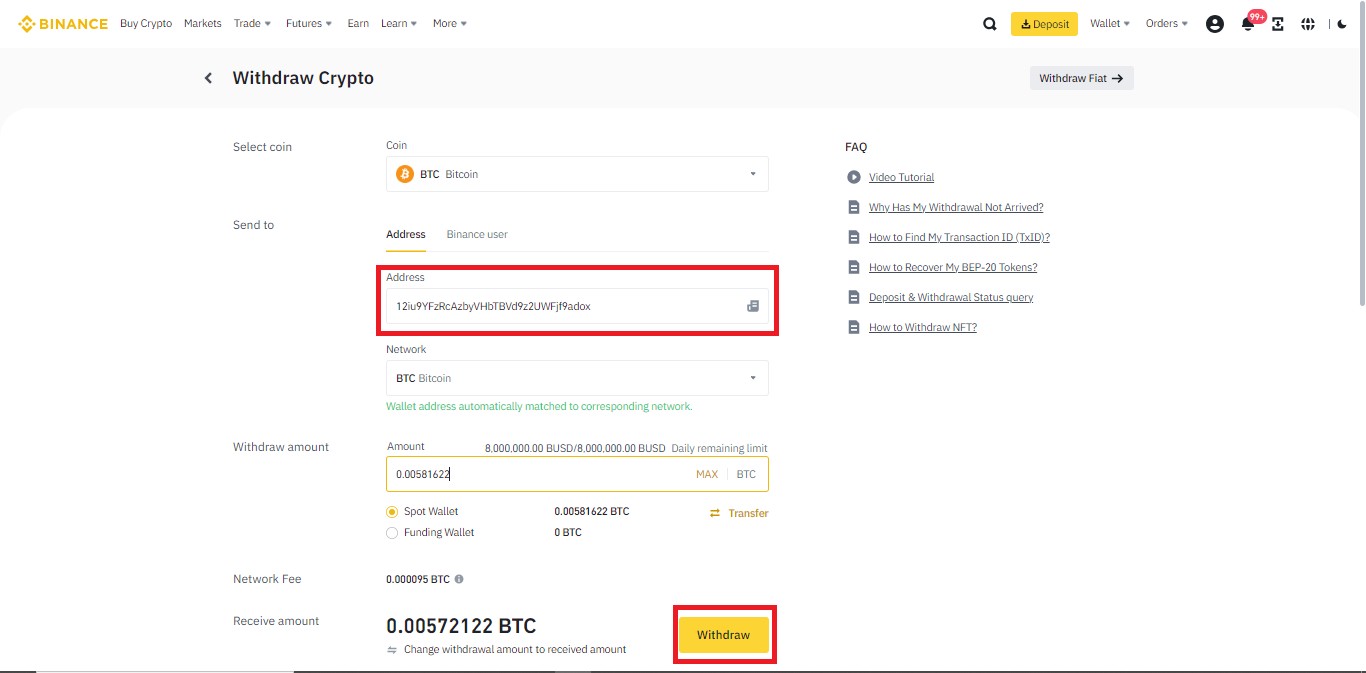The image size is (1366, 673).
Task: Expand the Futures menu
Action: [309, 23]
